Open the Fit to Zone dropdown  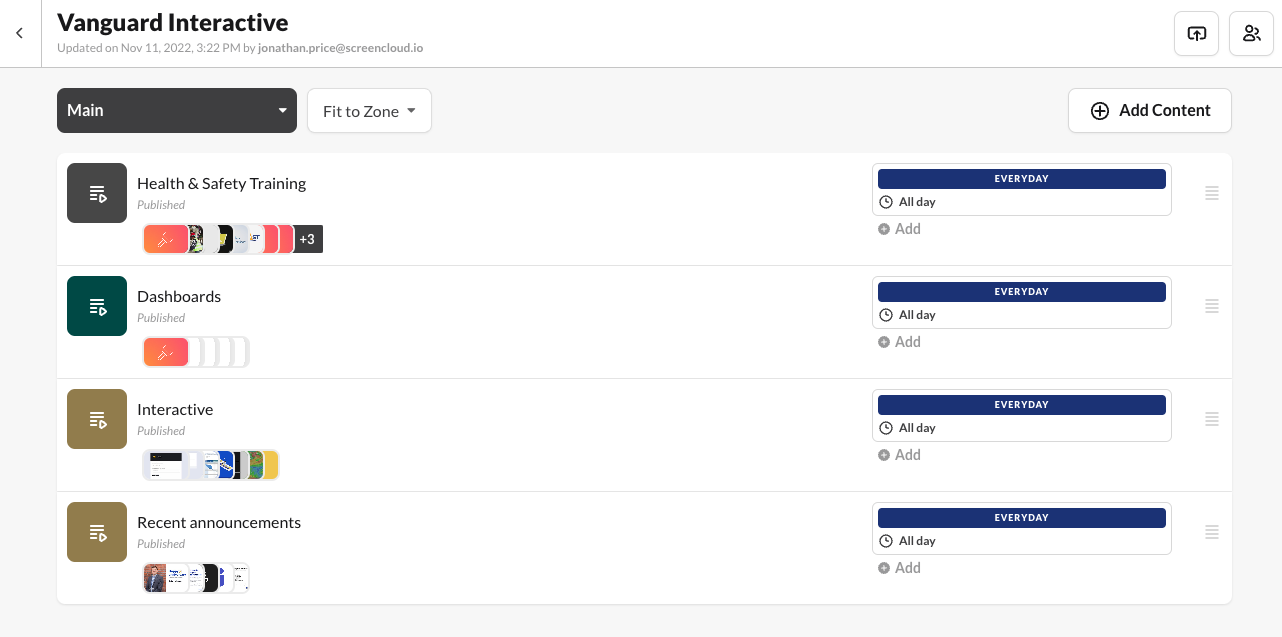tap(369, 111)
